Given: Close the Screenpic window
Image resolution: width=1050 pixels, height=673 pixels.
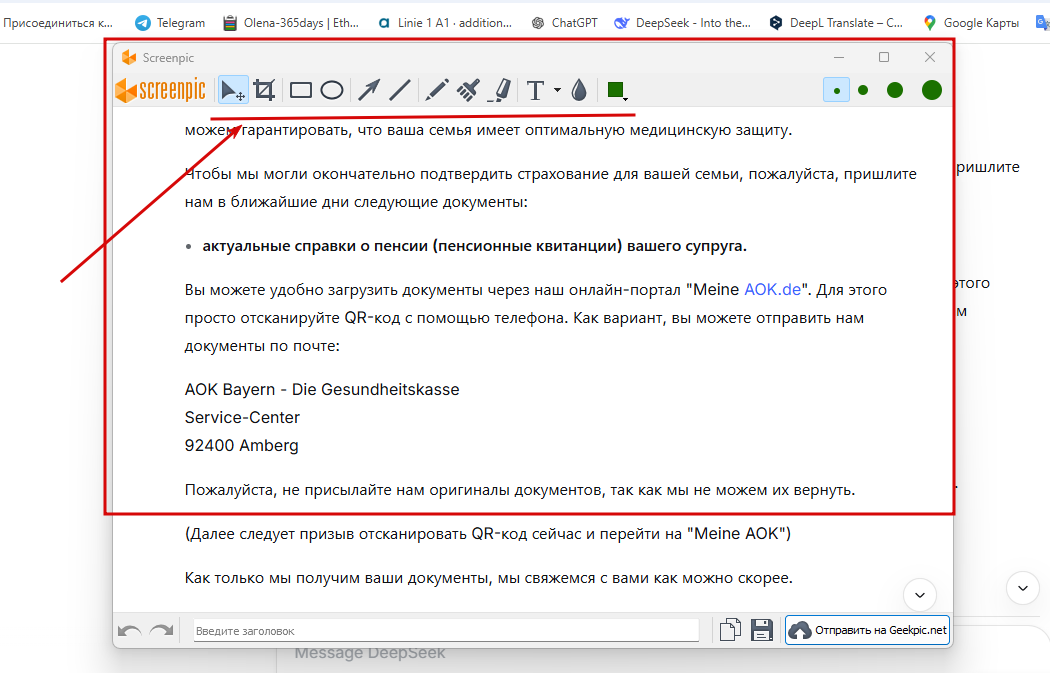Looking at the screenshot, I should (929, 57).
